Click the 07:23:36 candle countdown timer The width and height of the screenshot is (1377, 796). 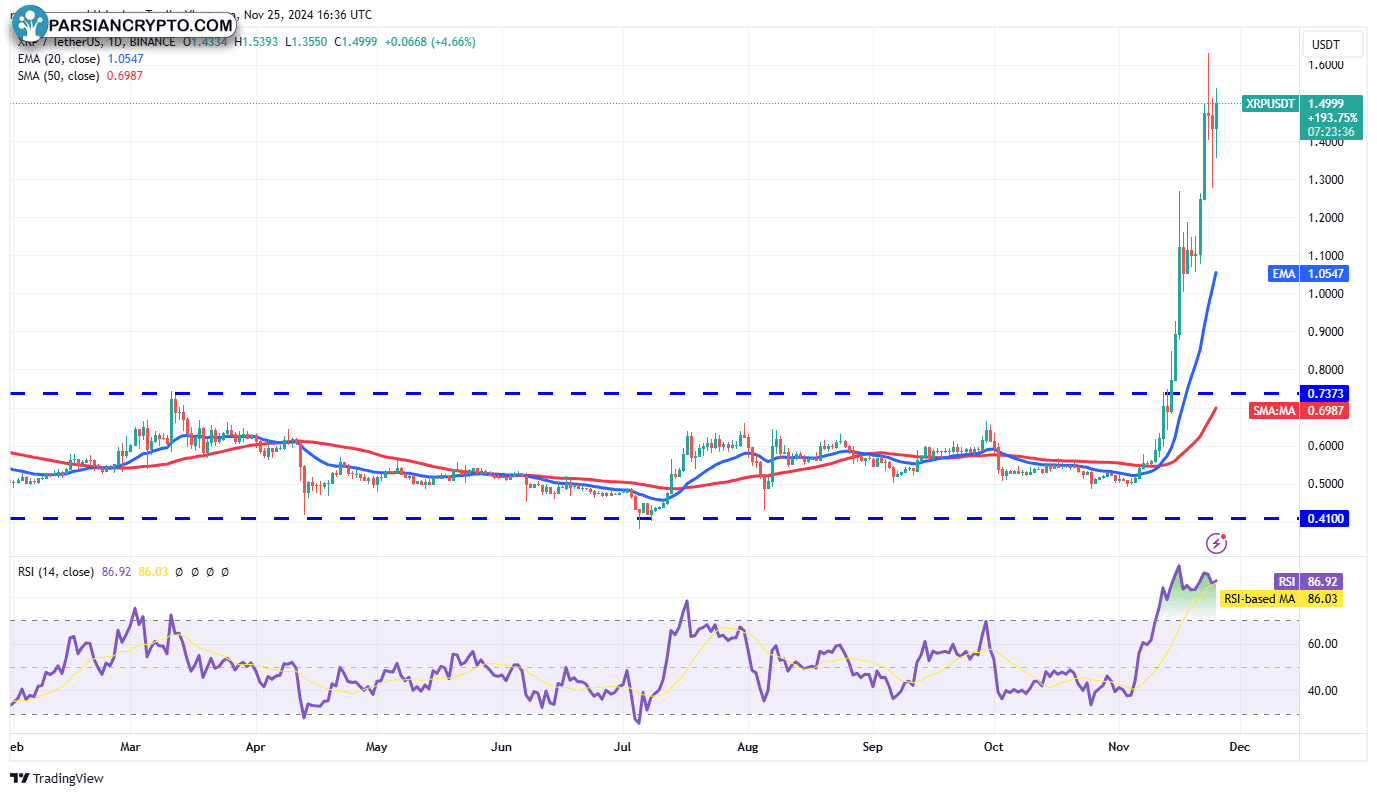[x=1330, y=132]
